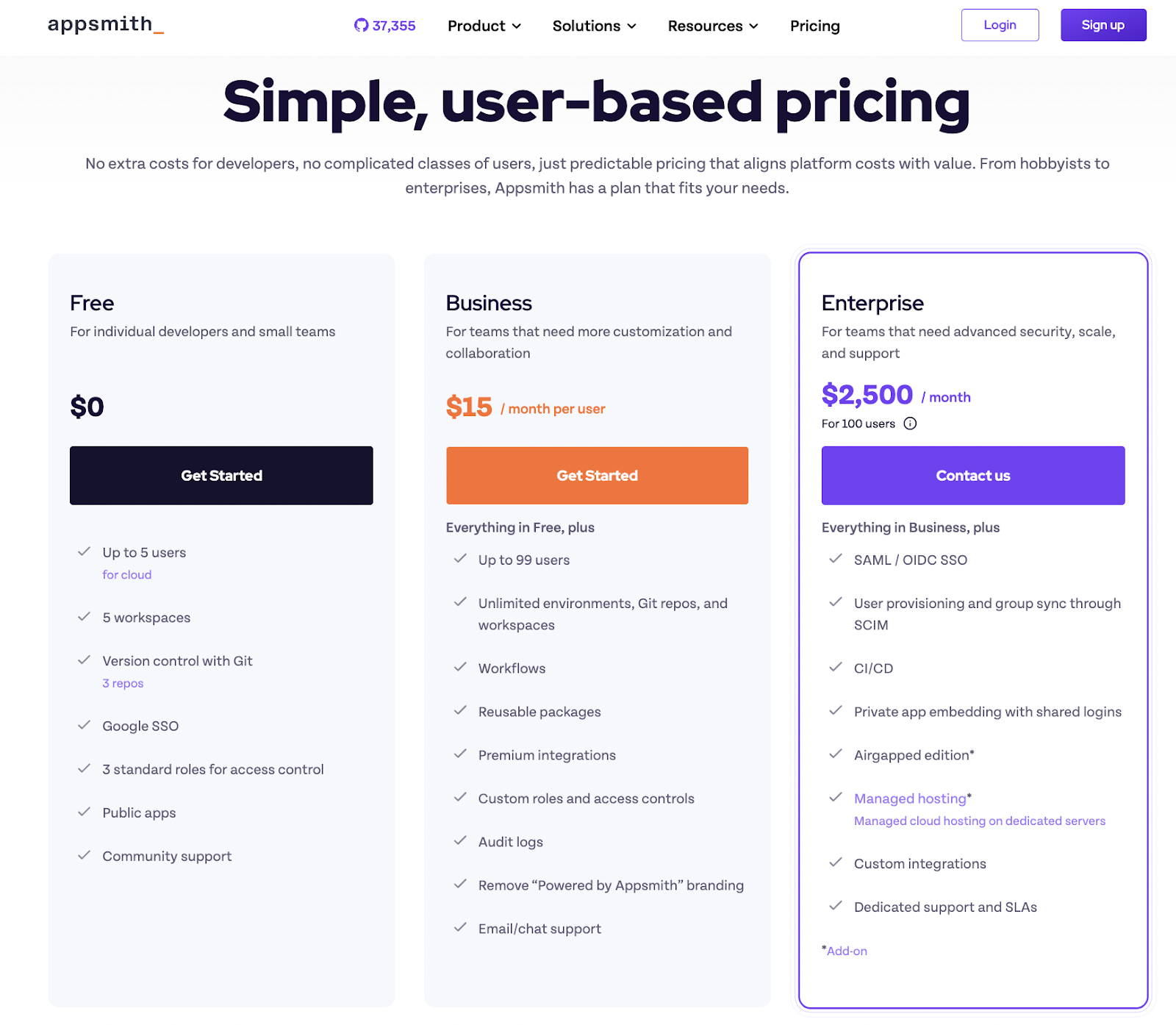Click the "/ month per user" price label
1176x1025 pixels.
(553, 408)
